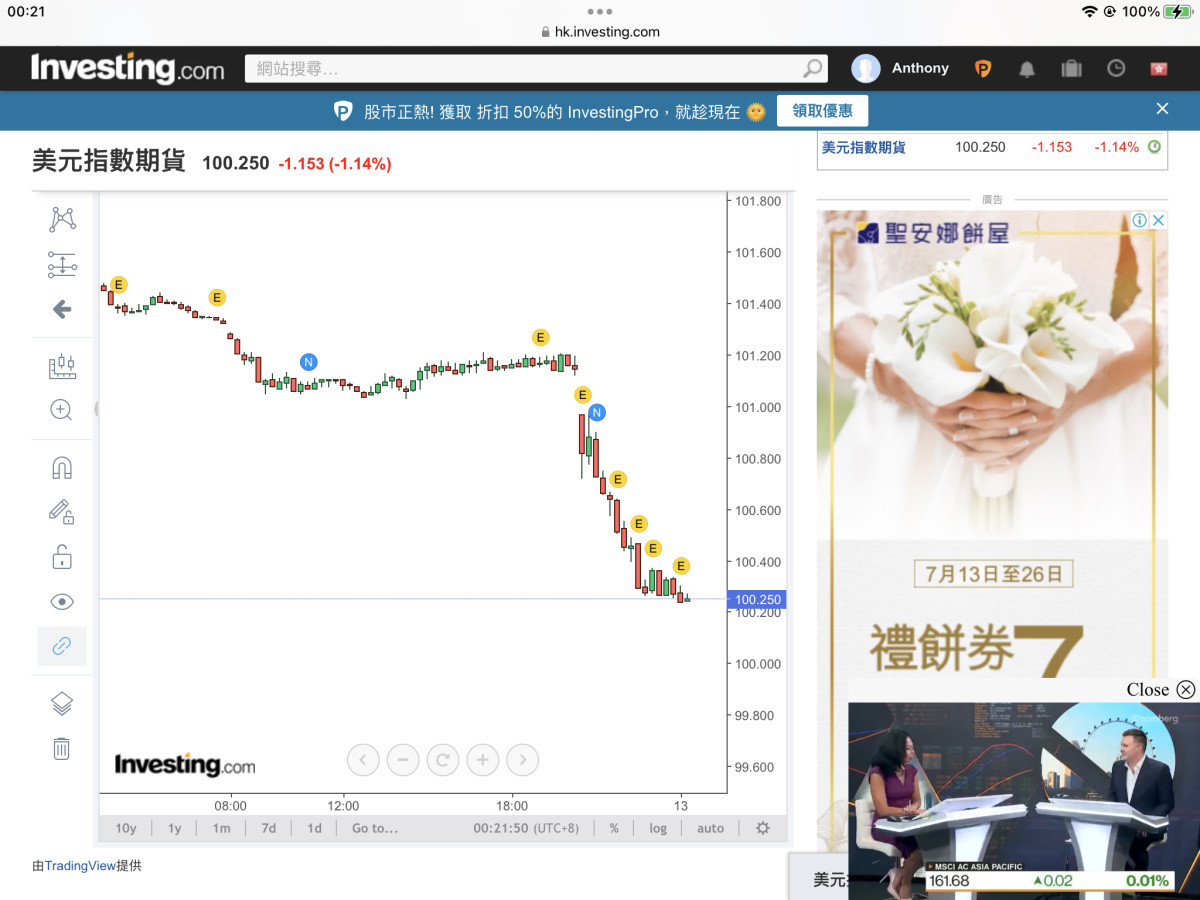Select the 1m time range

(x=222, y=828)
